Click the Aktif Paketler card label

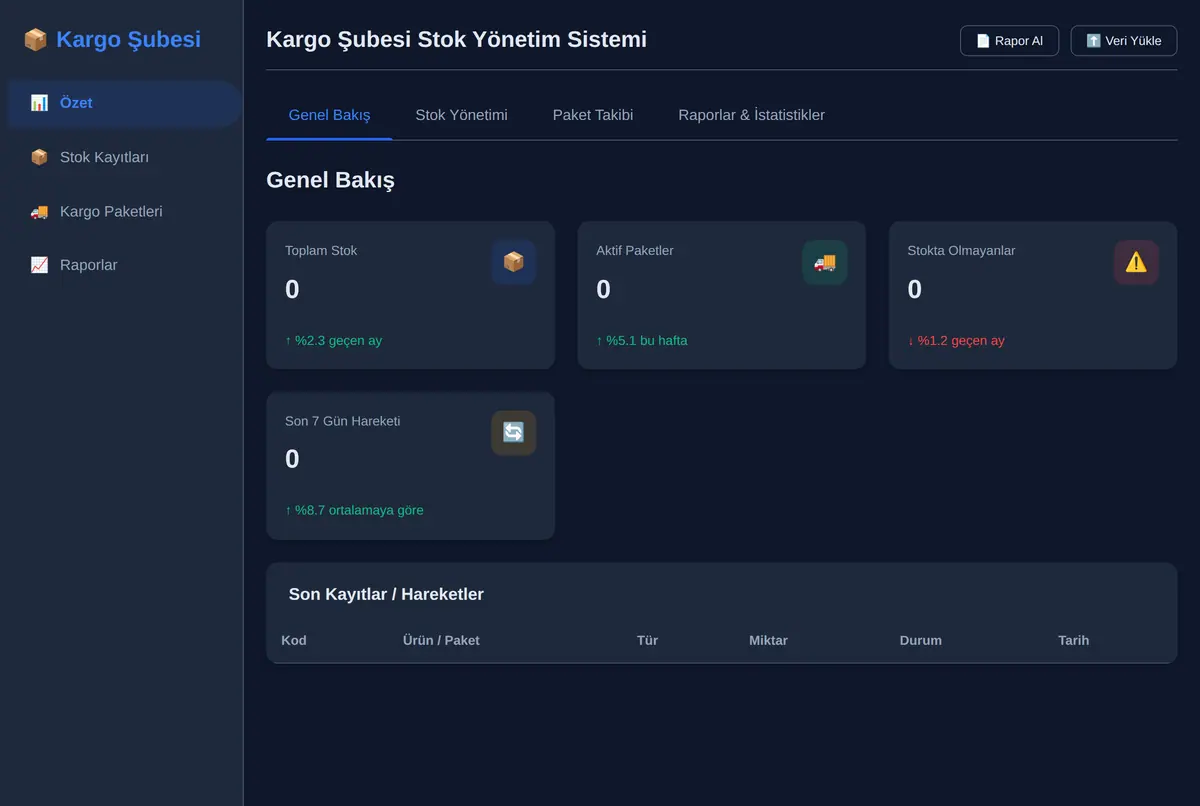[x=635, y=251]
